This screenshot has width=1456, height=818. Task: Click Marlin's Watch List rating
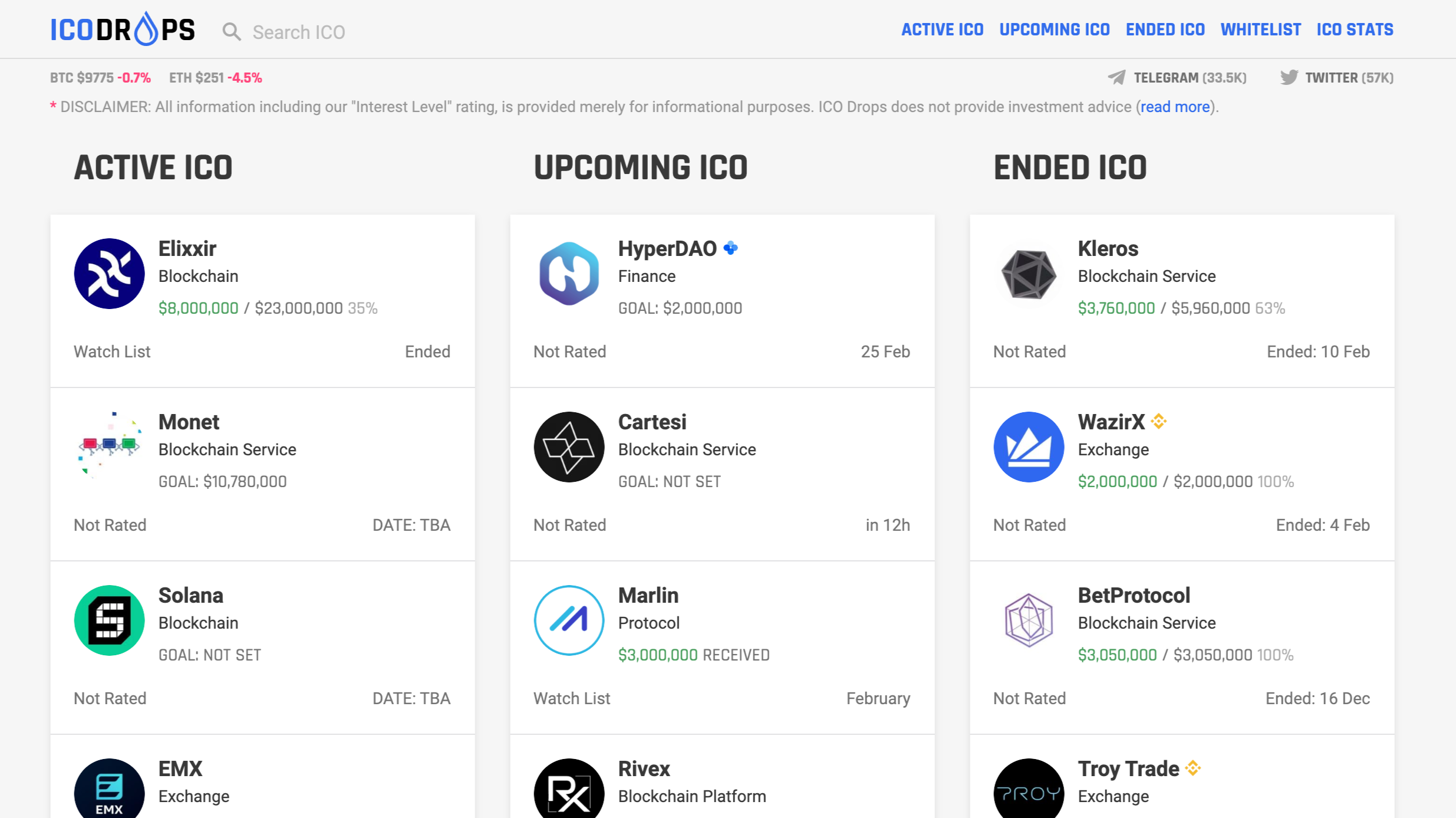[x=572, y=699]
